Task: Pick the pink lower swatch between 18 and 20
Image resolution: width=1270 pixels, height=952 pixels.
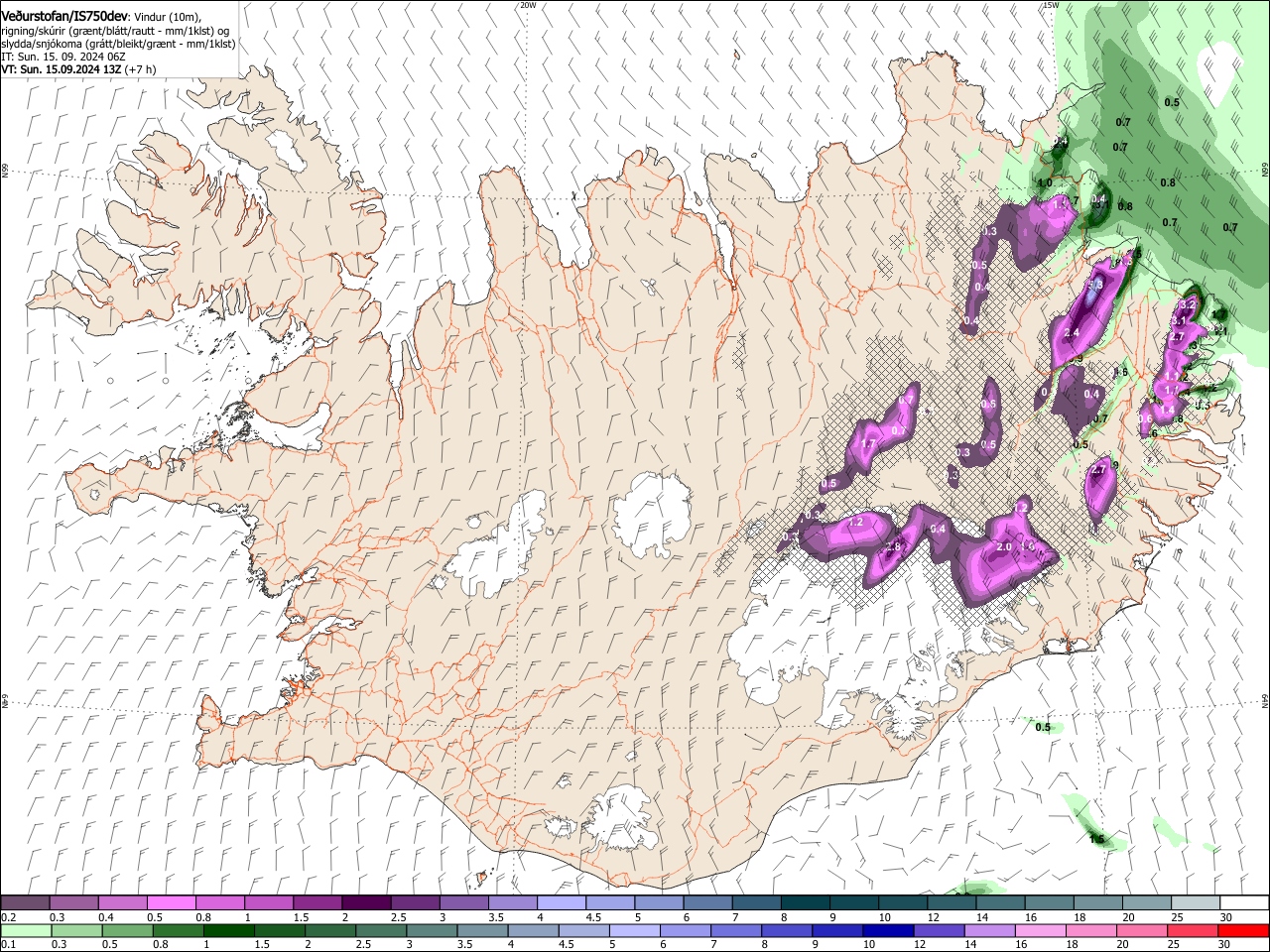Action: coord(1090,931)
